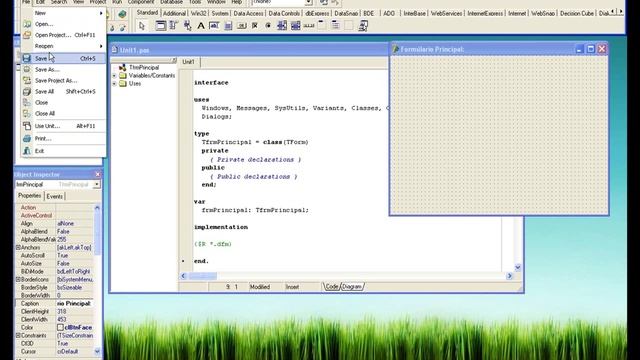Choose the PopupMenu component icon
The image size is (640, 360).
click(187, 26)
